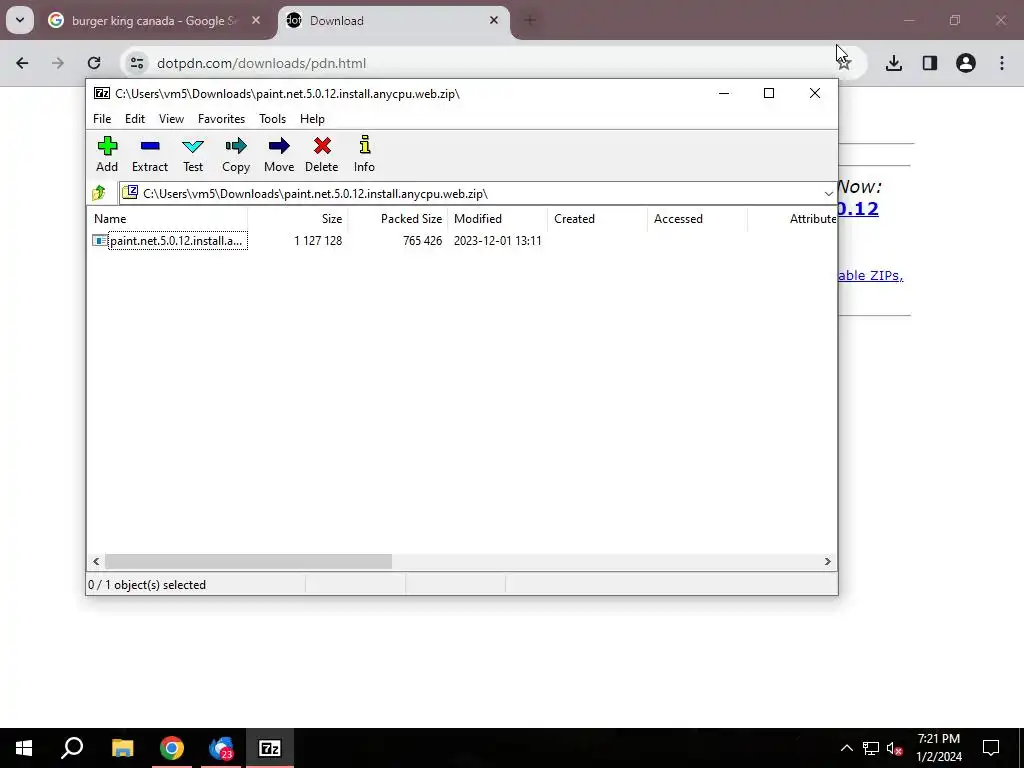Screen dimensions: 1024x768
Task: Click the portable ZIPs link on the page
Action: point(871,276)
